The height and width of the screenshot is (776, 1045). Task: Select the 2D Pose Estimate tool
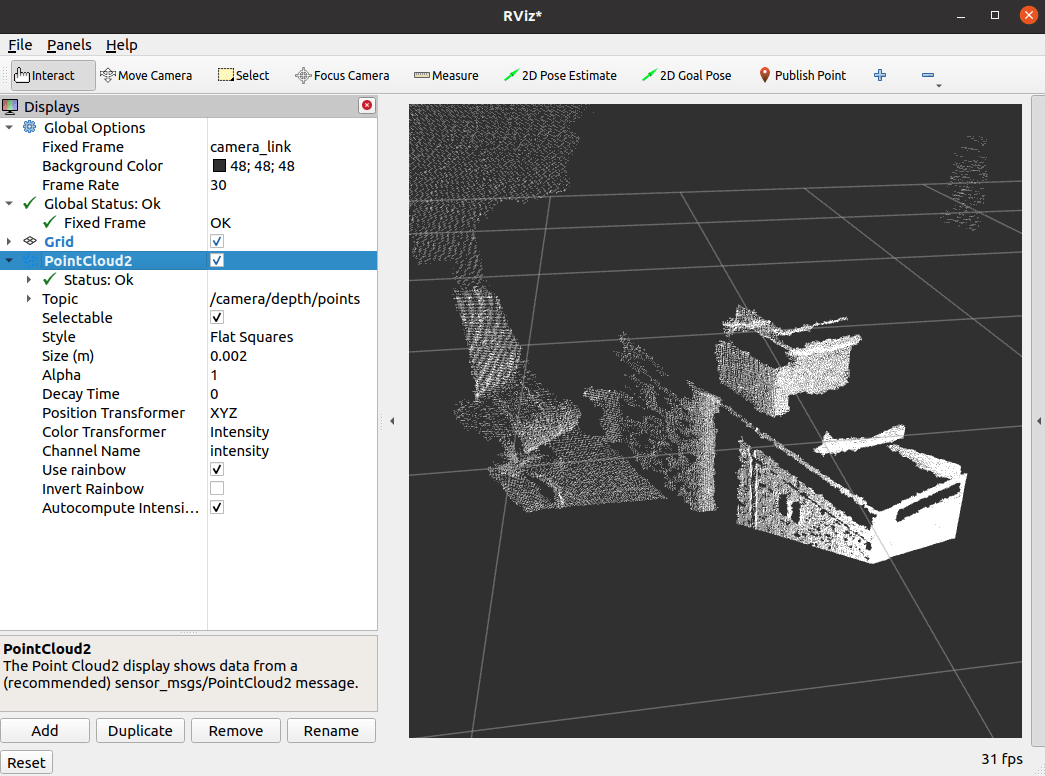pyautogui.click(x=560, y=75)
